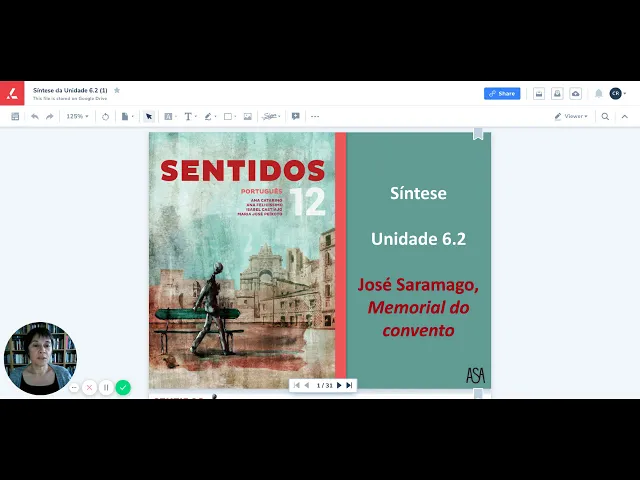
Task: Go to the first page
Action: click(x=297, y=385)
